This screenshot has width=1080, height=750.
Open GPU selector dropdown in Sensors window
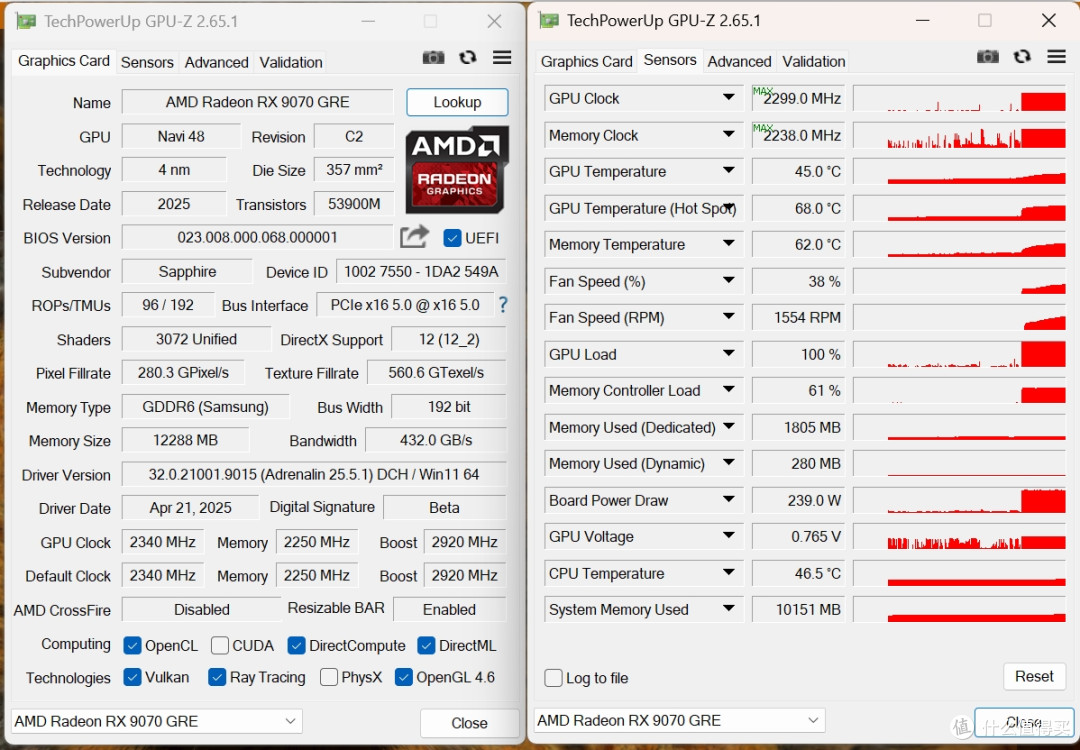point(679,720)
